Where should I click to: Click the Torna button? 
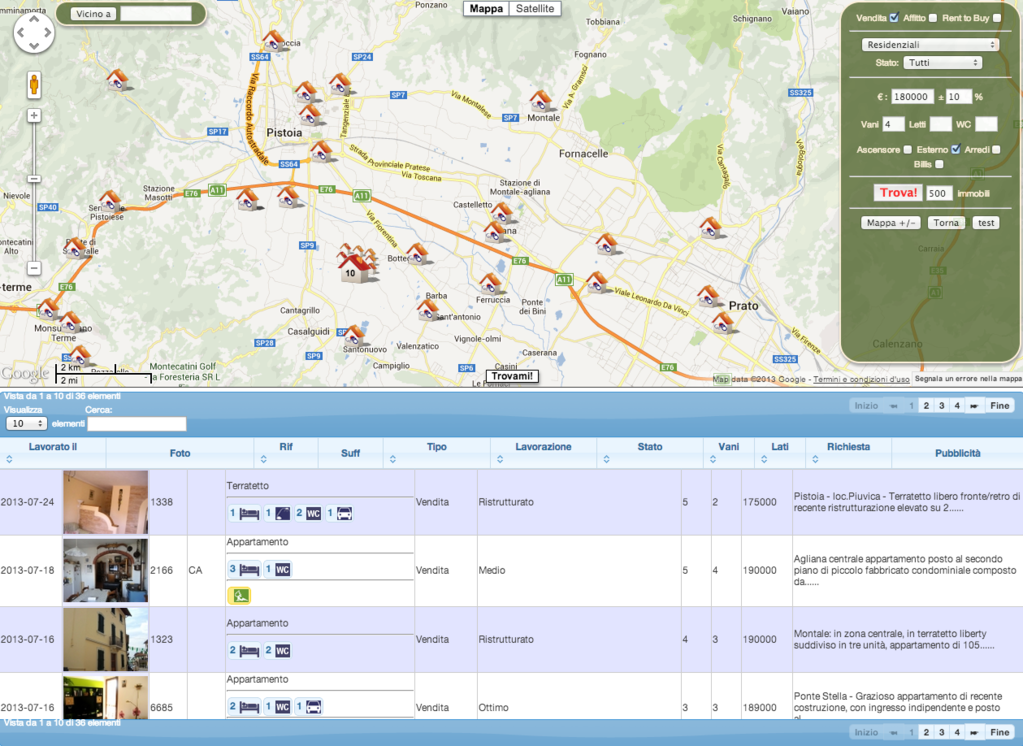[946, 223]
